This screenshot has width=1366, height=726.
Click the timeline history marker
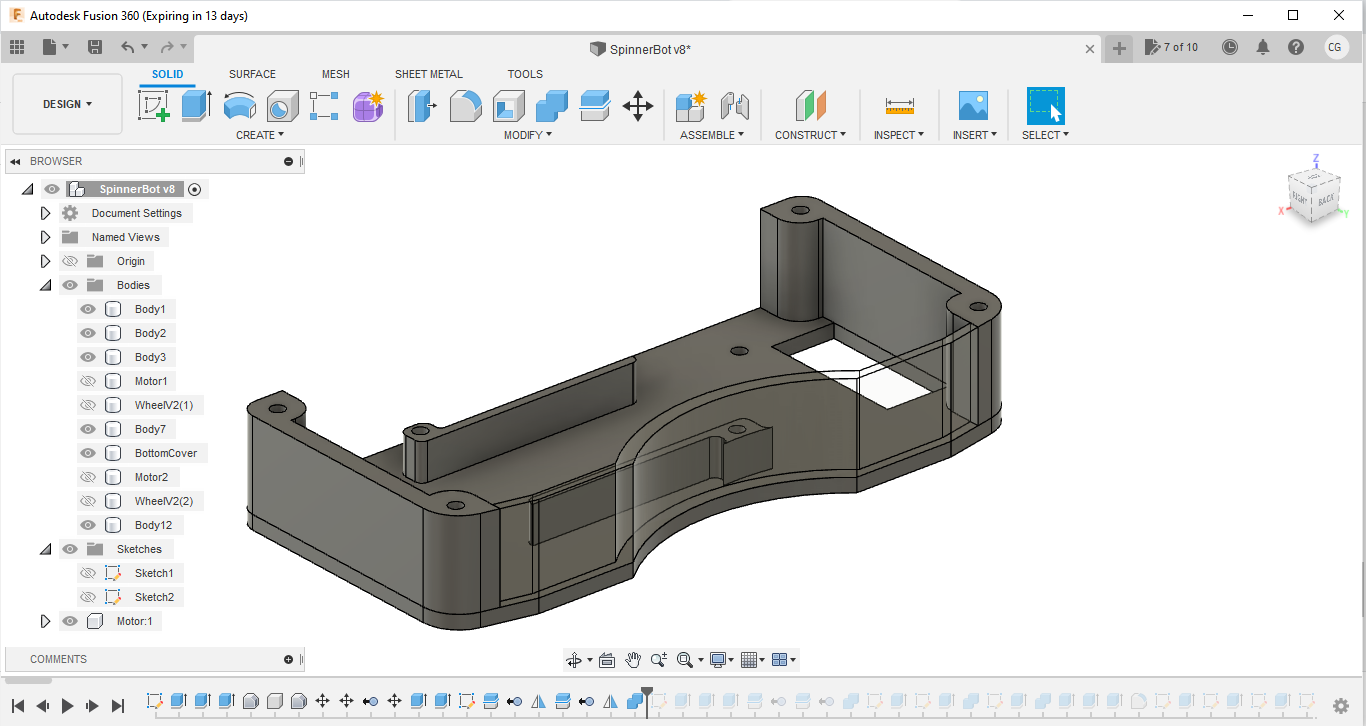point(648,694)
